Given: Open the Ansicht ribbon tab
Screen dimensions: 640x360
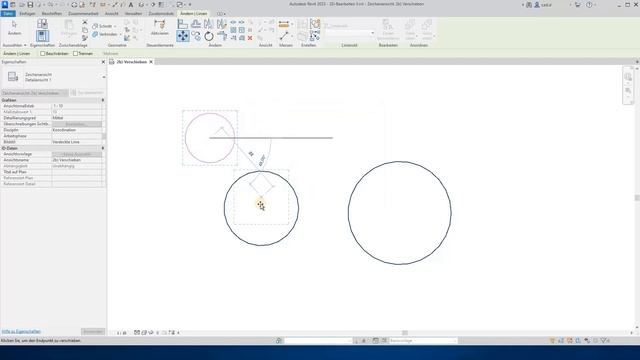Looking at the screenshot, I should coord(111,13).
